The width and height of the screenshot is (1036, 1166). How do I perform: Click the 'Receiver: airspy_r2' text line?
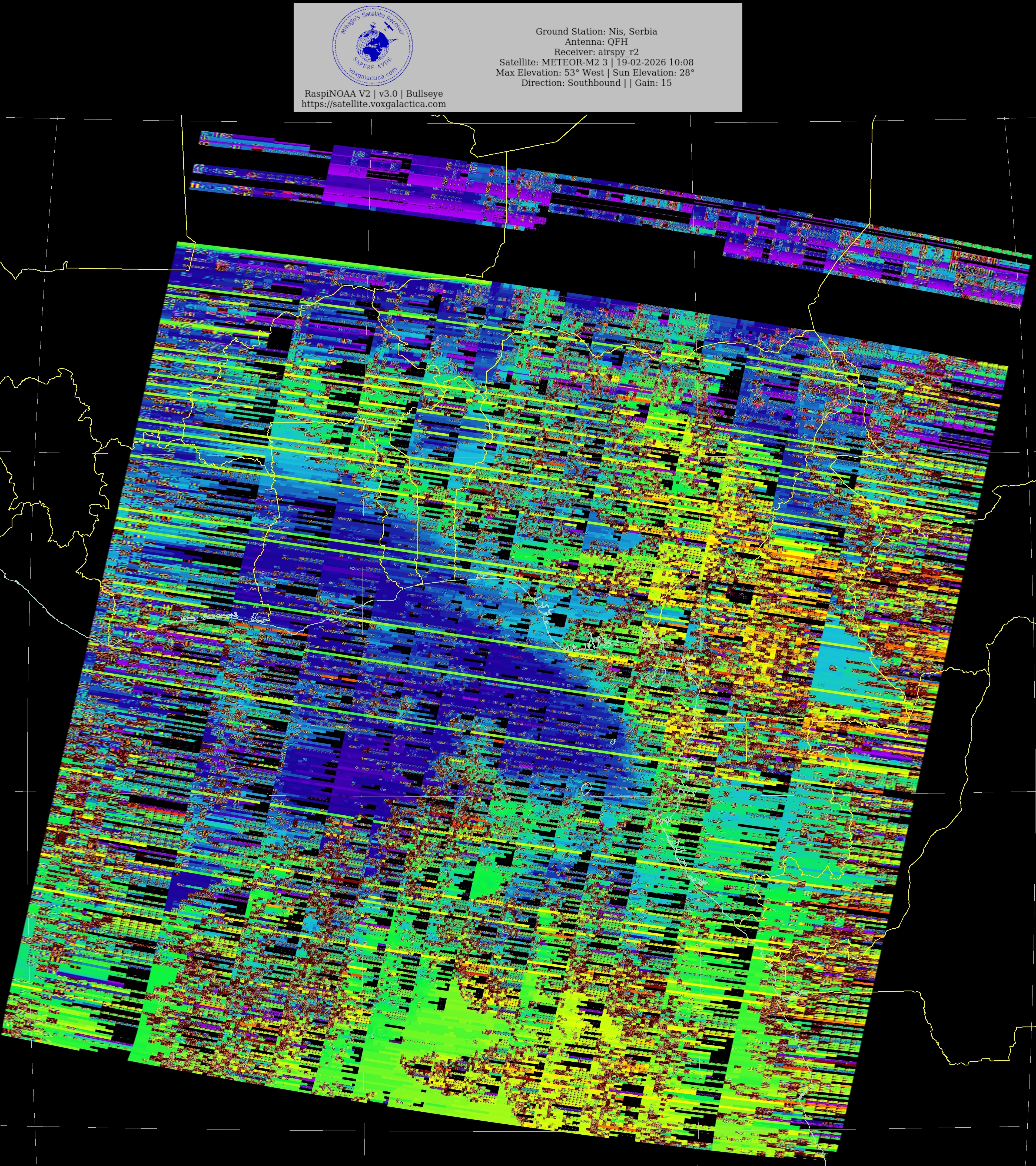point(596,52)
